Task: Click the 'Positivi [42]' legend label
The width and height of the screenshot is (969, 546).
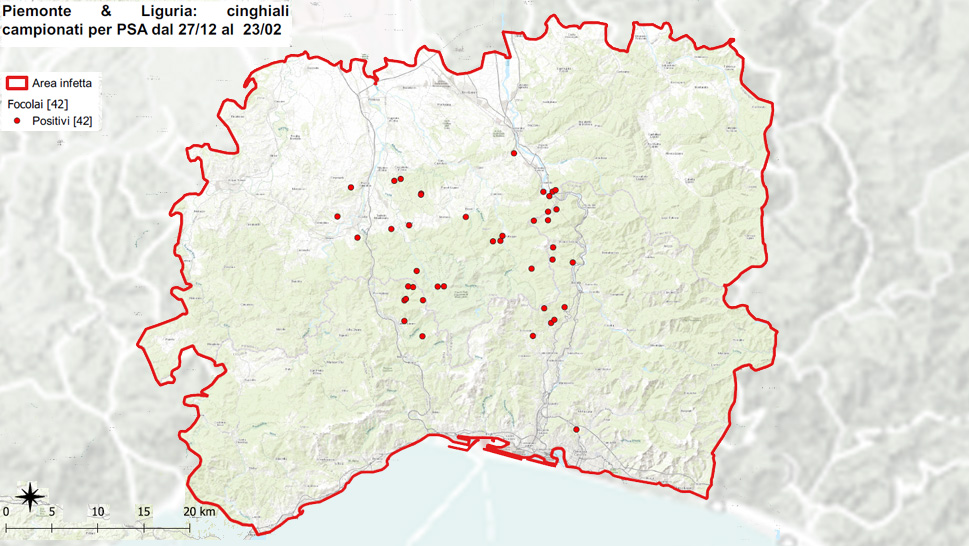Action: click(x=62, y=121)
